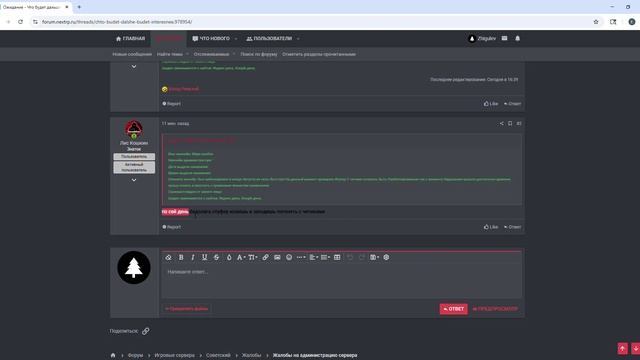Click the red ОТВЕТ post reply button
This screenshot has width=640, height=360.
pyautogui.click(x=453, y=309)
